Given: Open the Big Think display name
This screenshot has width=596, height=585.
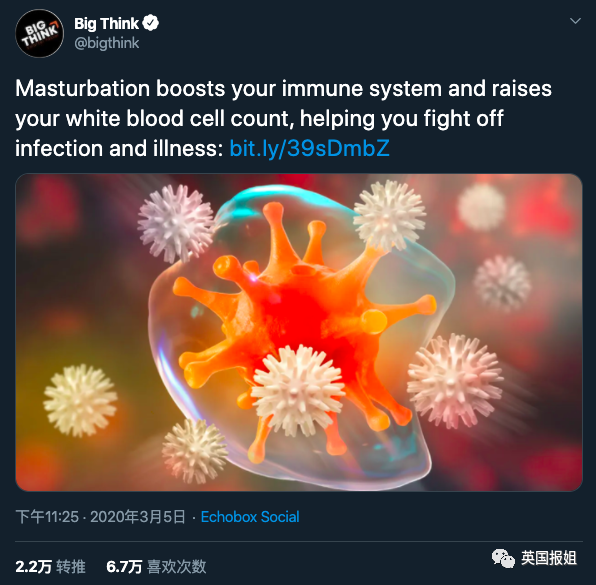Looking at the screenshot, I should tap(106, 24).
